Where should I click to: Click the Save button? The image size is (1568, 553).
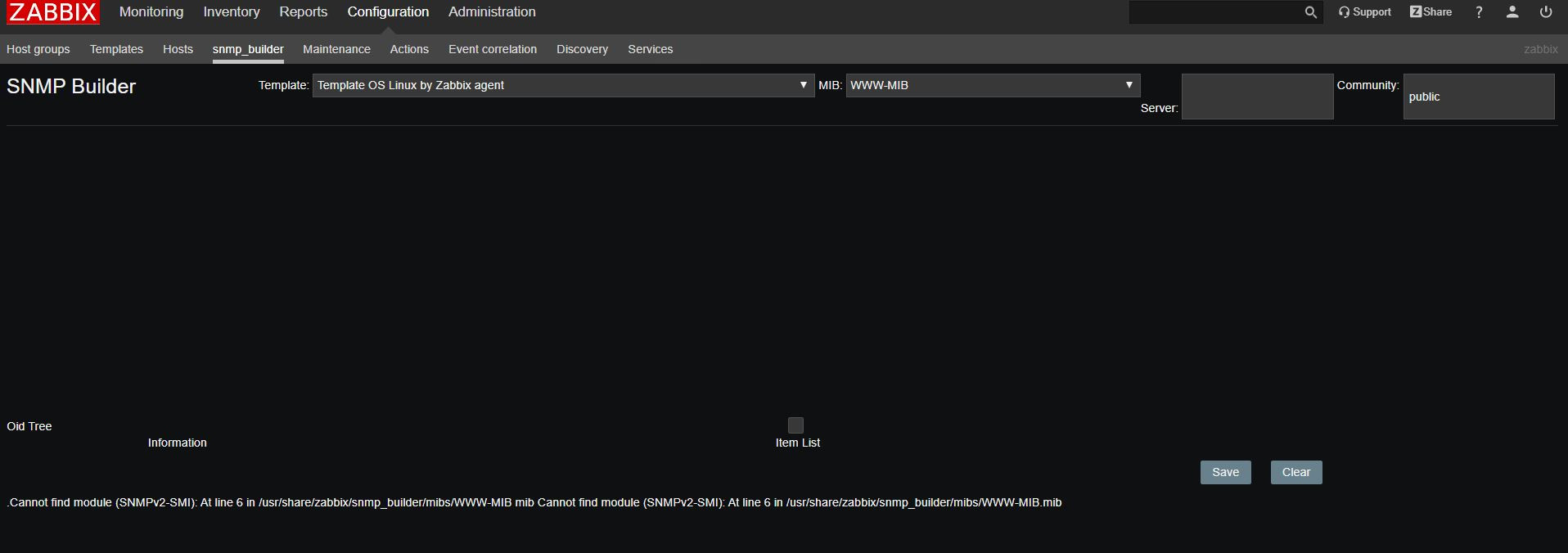click(x=1225, y=472)
